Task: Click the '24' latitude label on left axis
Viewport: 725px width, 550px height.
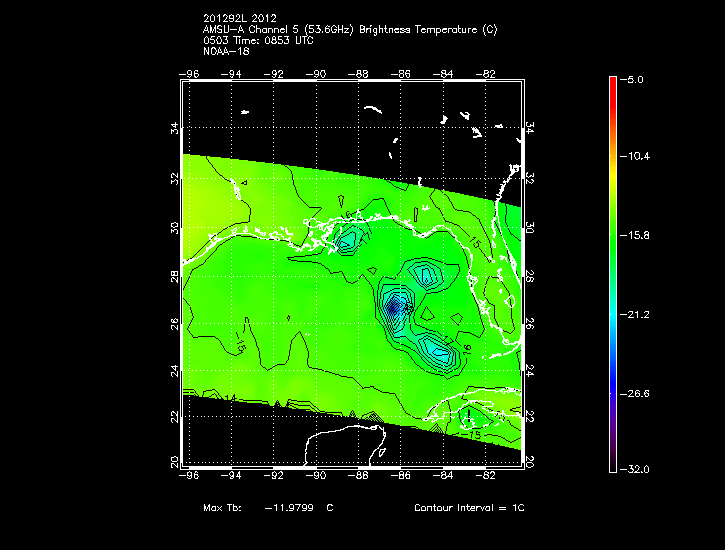Action: 174,371
